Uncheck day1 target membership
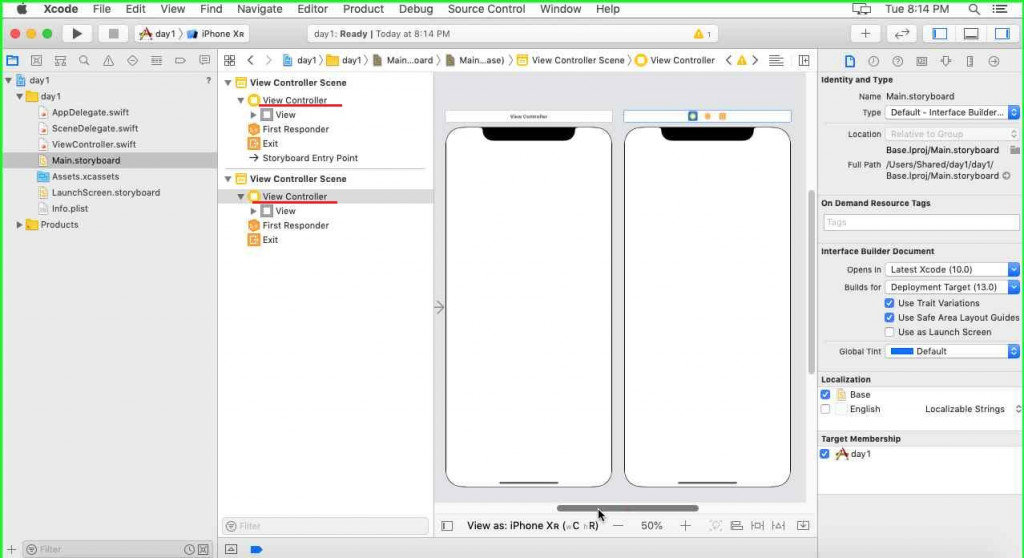Screen dimensions: 1024x558 click(x=825, y=453)
